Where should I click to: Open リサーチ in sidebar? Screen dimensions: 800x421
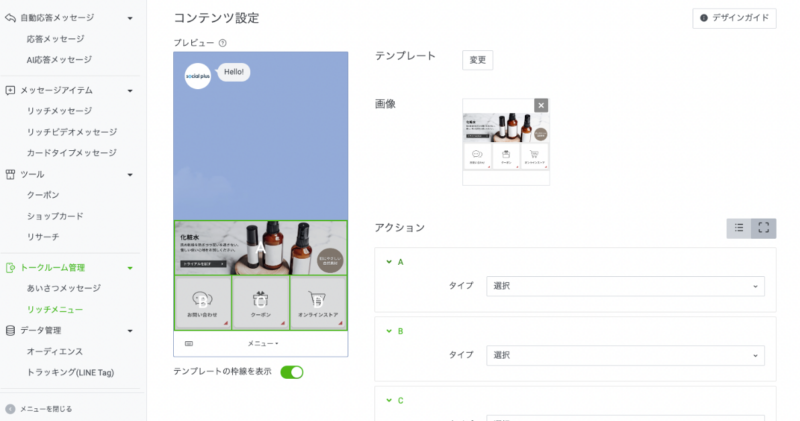43,237
